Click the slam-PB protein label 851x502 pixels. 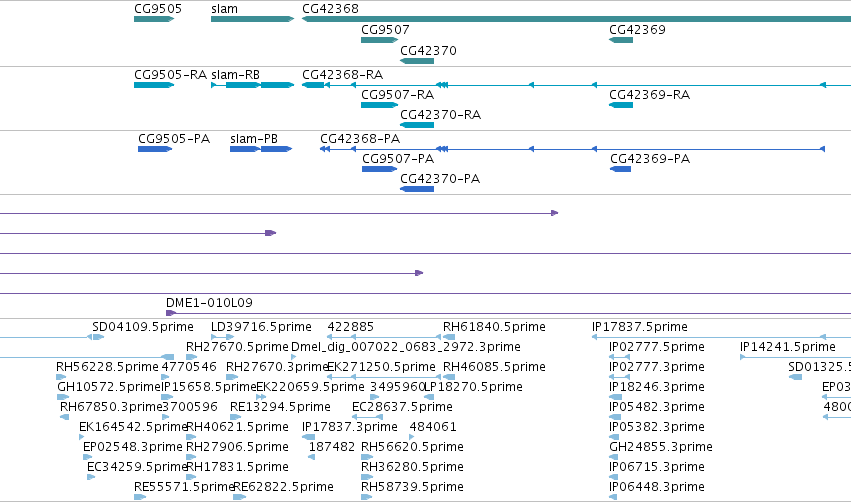(253, 138)
